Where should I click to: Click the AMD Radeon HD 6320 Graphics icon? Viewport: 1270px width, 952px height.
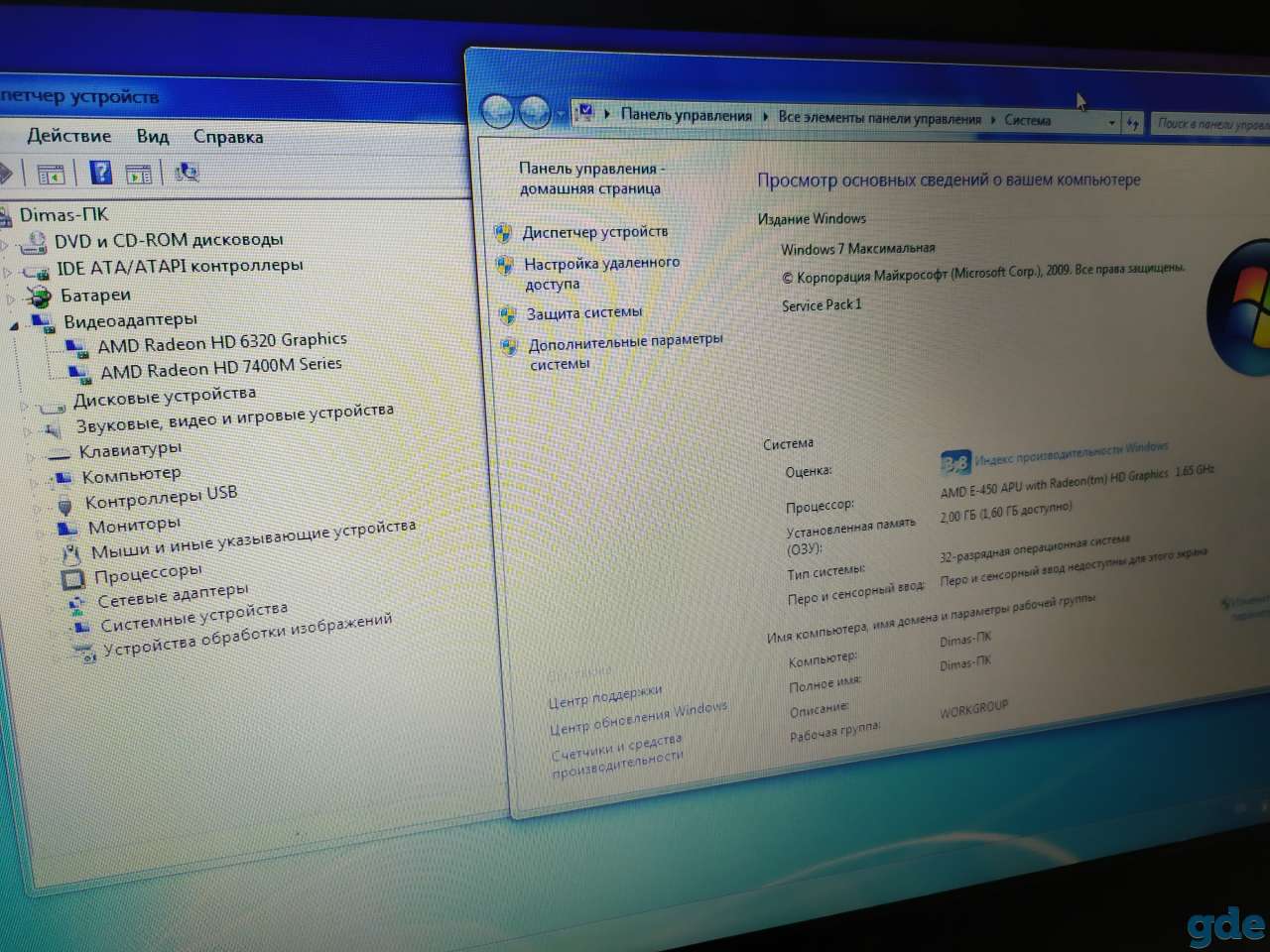coord(76,347)
